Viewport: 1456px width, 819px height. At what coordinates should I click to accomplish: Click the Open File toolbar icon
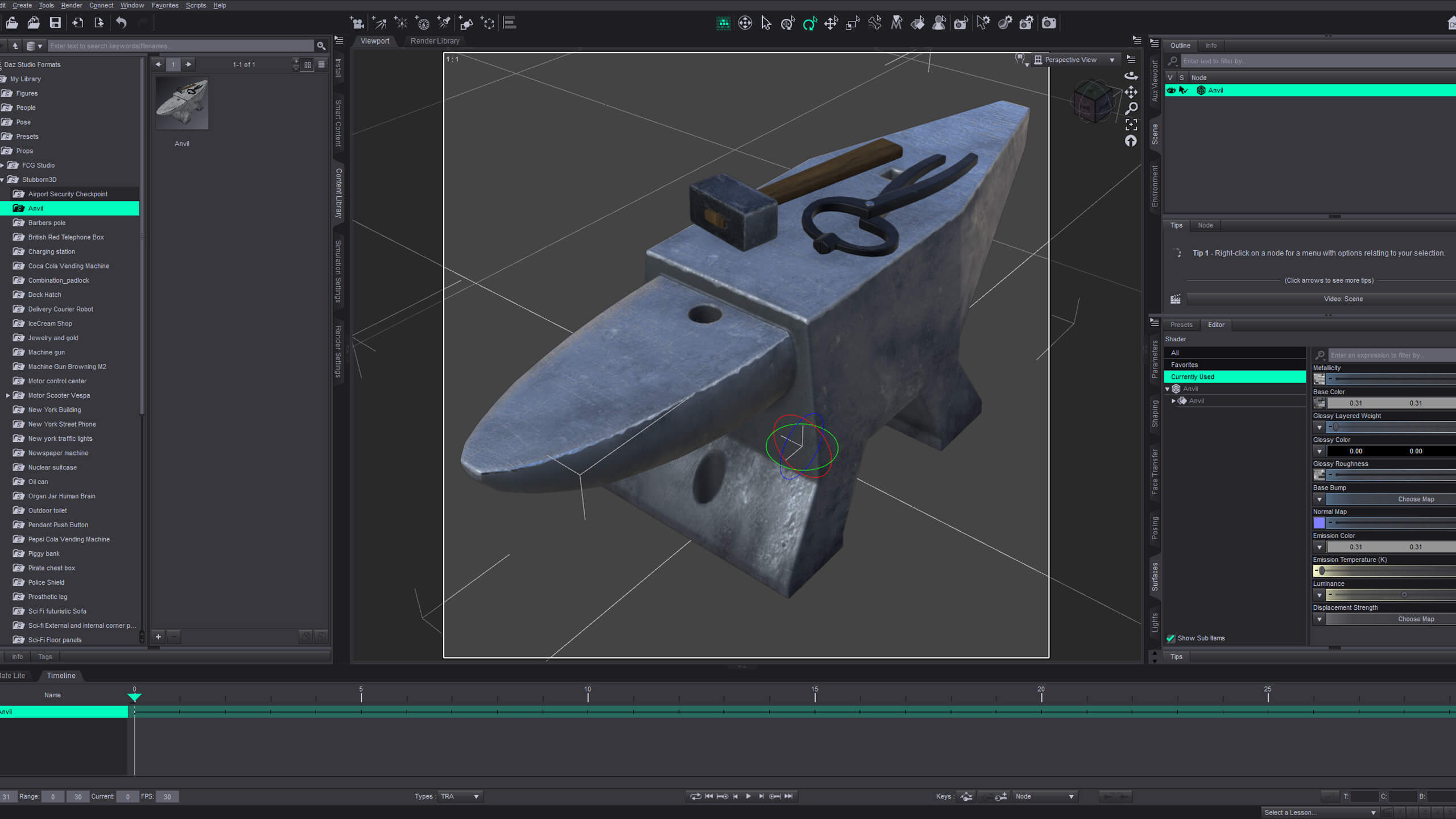click(12, 23)
